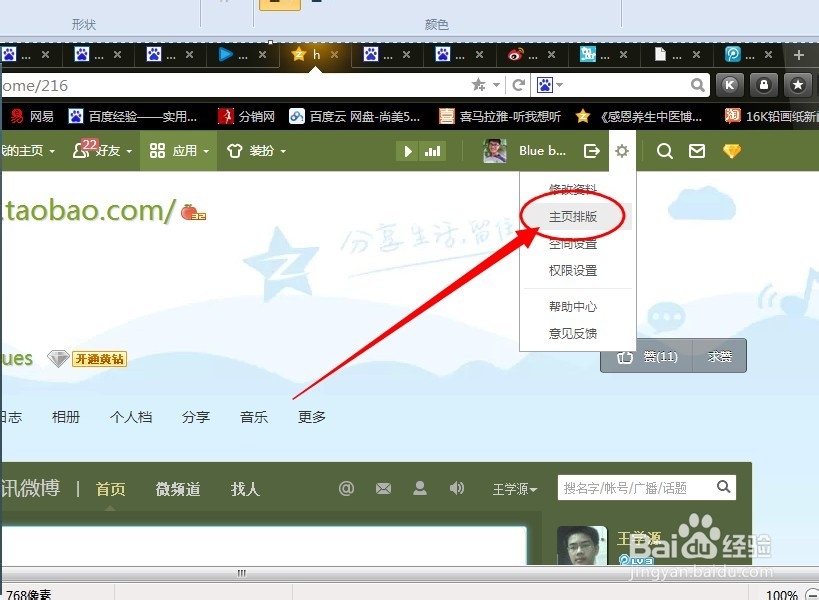819x600 pixels.
Task: Open a new browser tab with plus button
Action: point(799,55)
